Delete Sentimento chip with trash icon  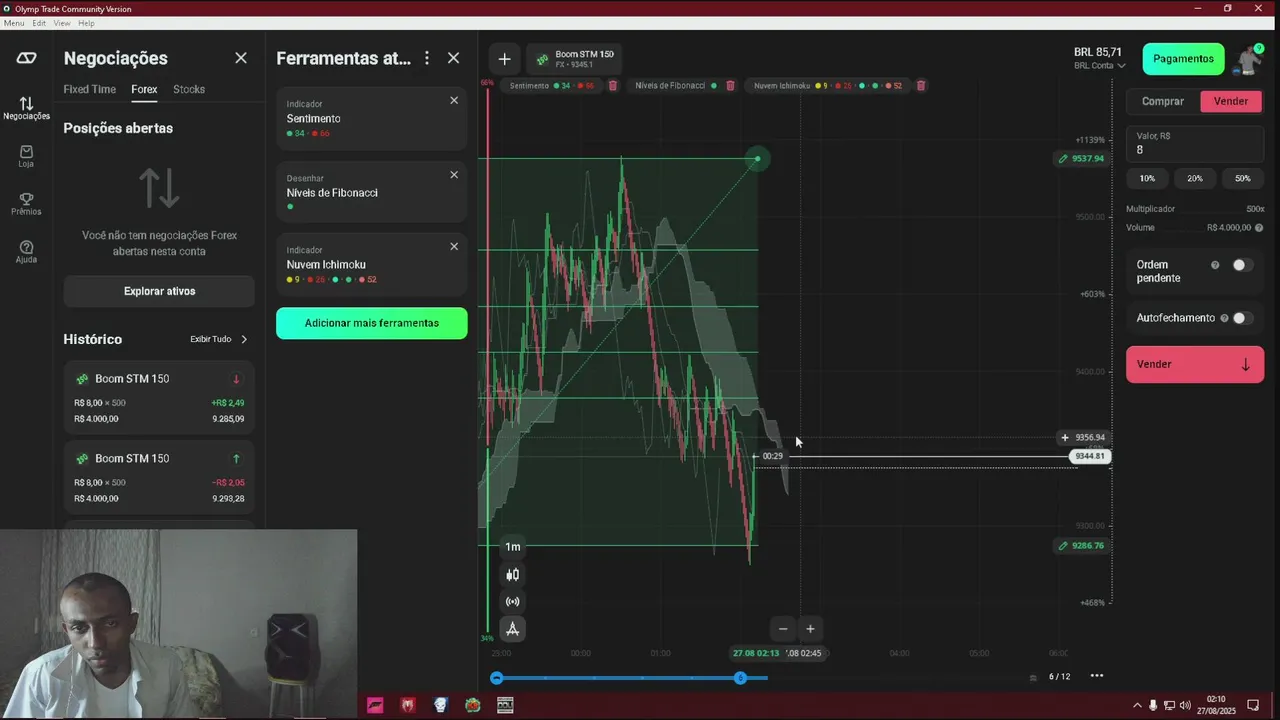pyautogui.click(x=613, y=86)
